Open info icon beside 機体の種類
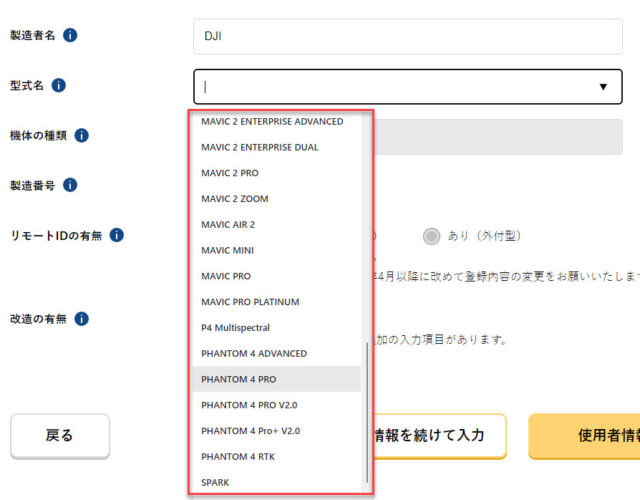 (81, 135)
